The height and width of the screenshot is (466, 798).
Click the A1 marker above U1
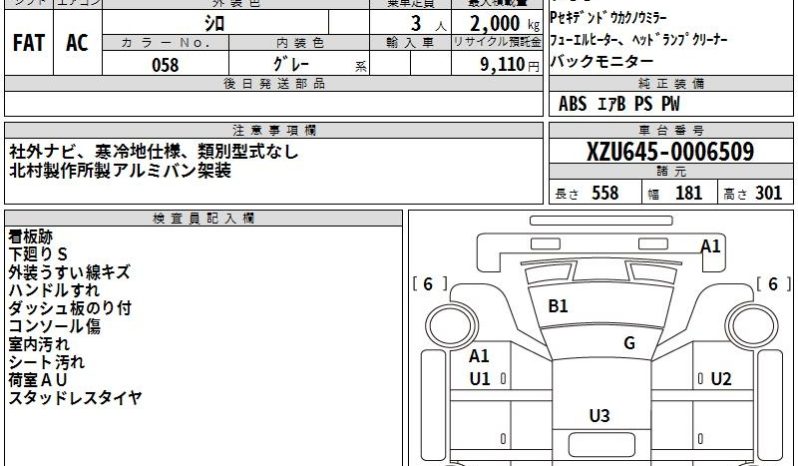point(480,356)
